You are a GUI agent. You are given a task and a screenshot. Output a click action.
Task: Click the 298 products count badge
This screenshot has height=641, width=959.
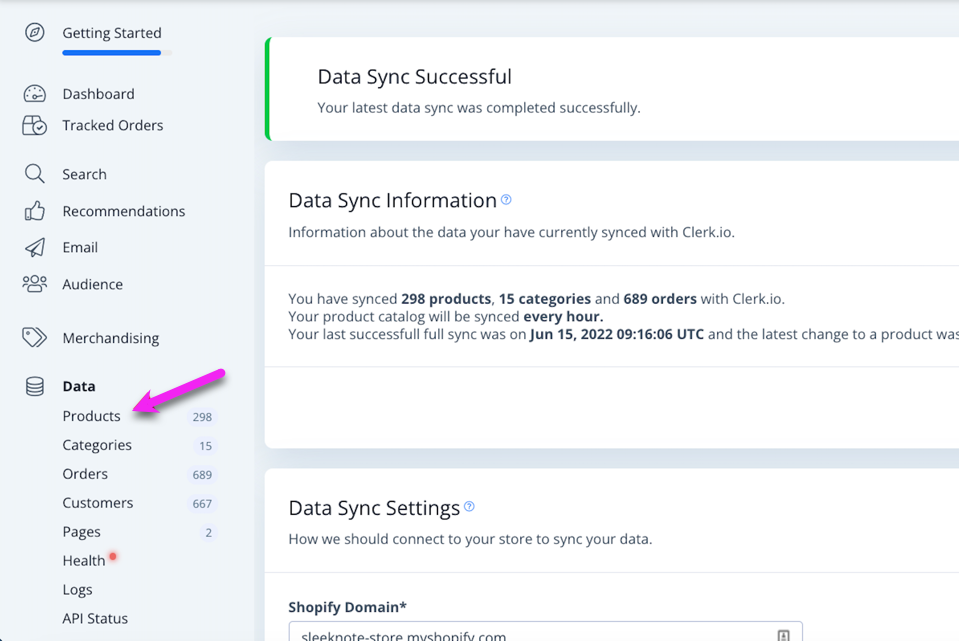[x=202, y=417]
